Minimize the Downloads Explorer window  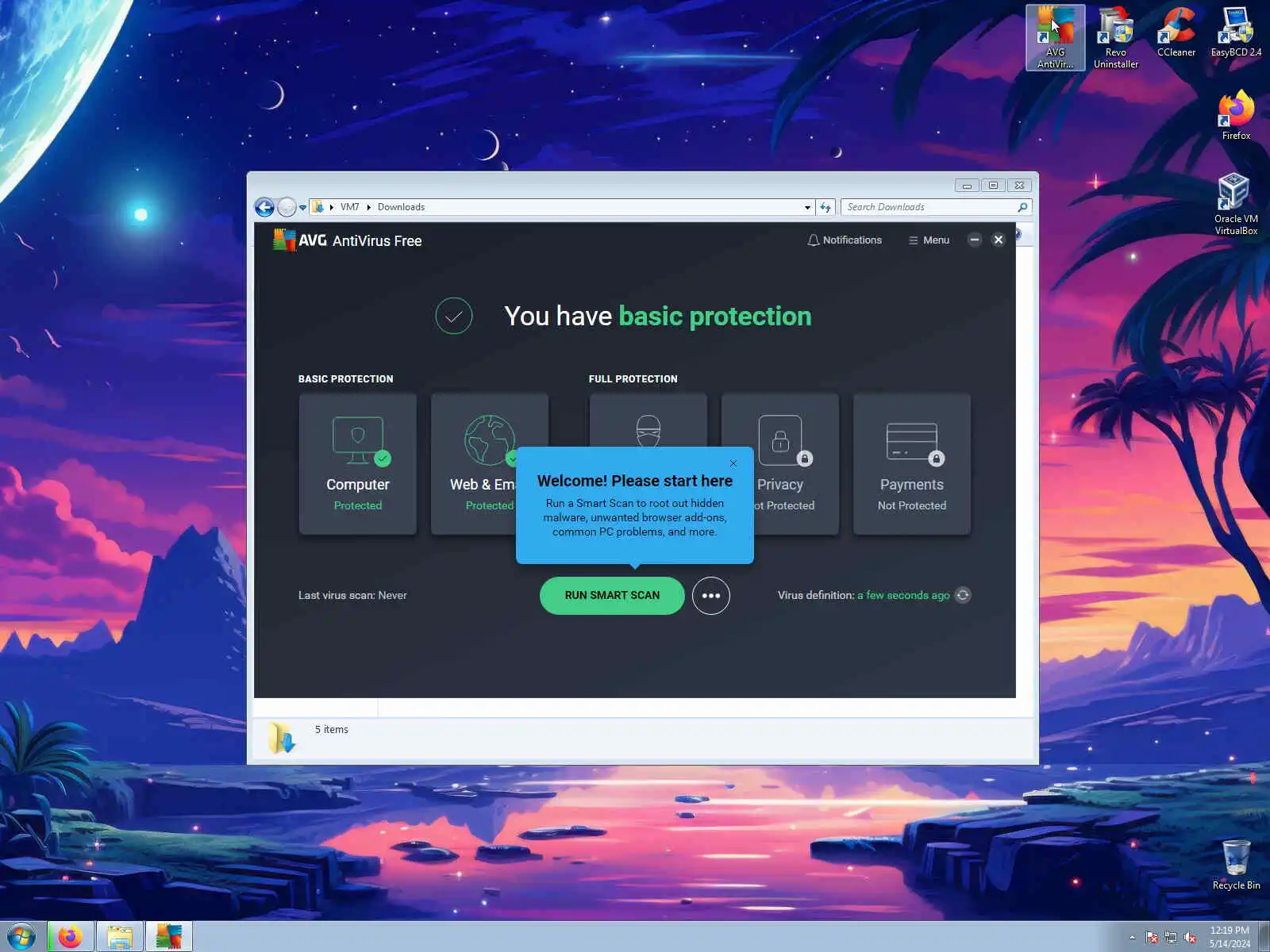coord(967,186)
